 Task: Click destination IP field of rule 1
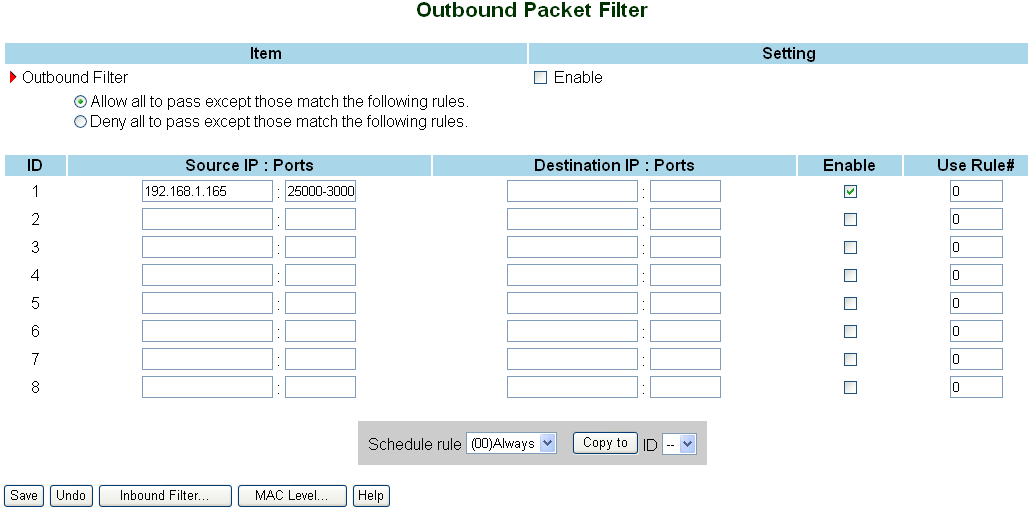coord(572,191)
